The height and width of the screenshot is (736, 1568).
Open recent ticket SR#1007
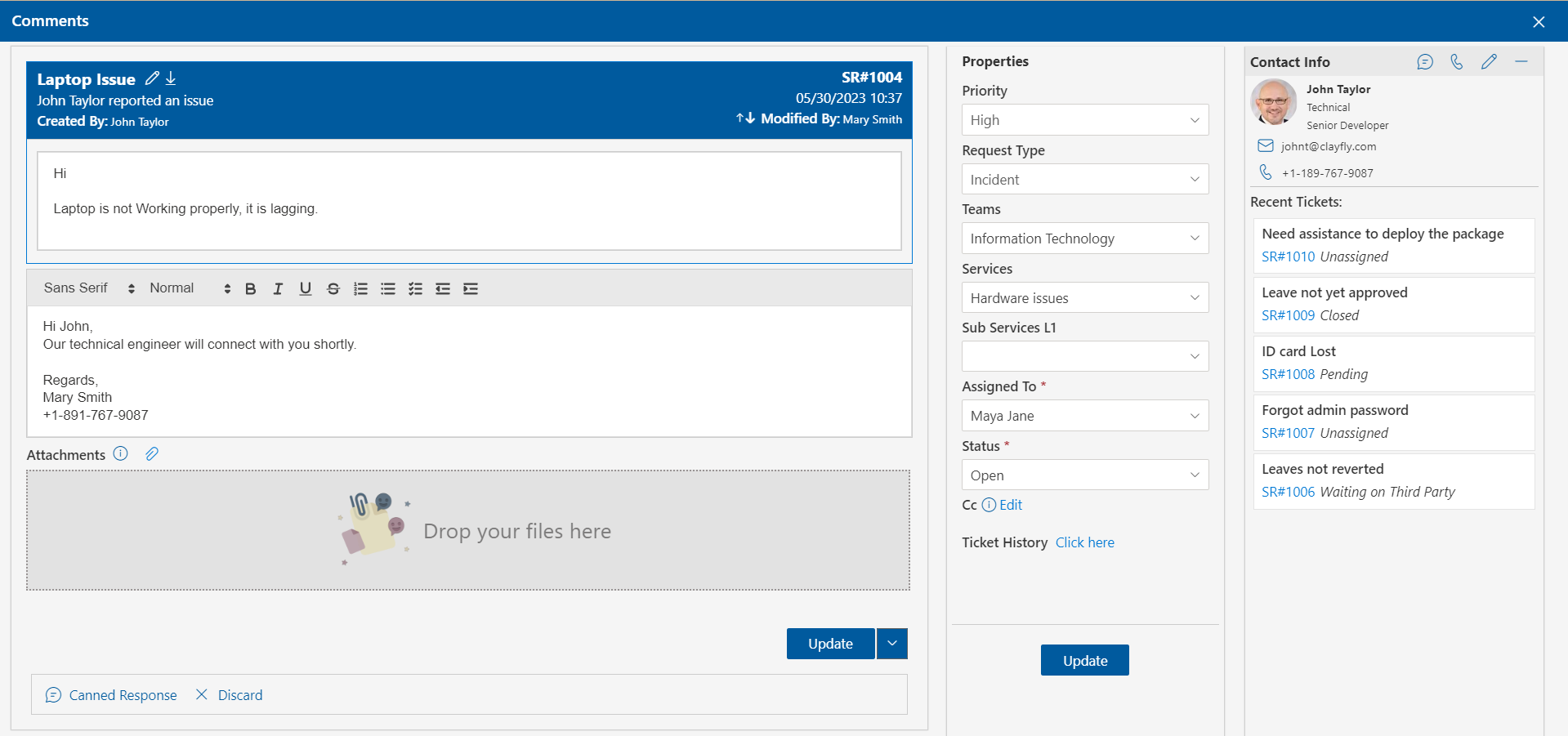(1289, 433)
